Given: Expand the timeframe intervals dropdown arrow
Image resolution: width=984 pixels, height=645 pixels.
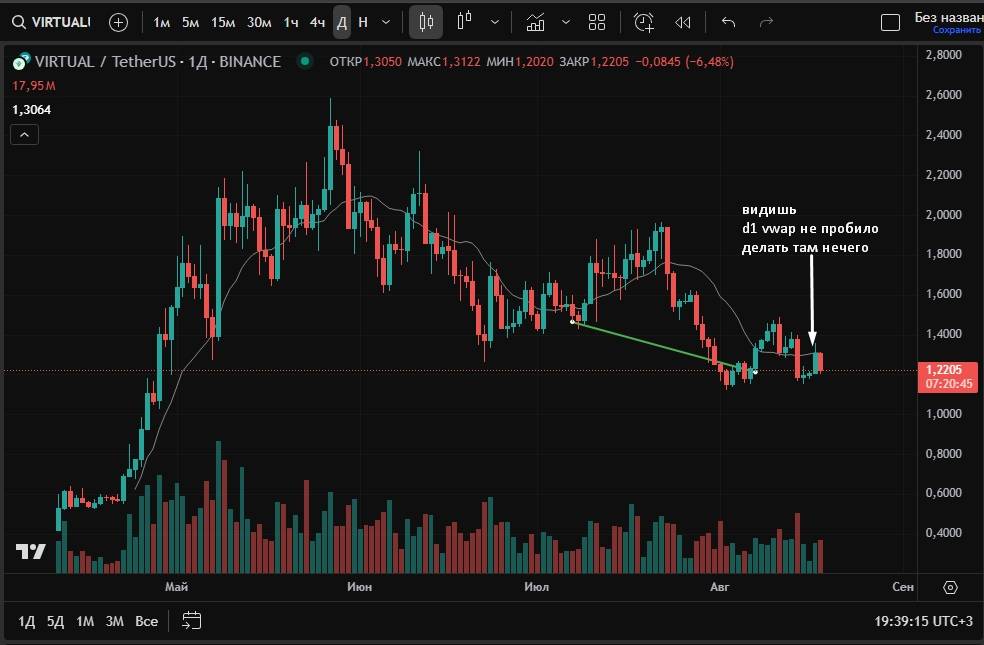Looking at the screenshot, I should coord(386,22).
